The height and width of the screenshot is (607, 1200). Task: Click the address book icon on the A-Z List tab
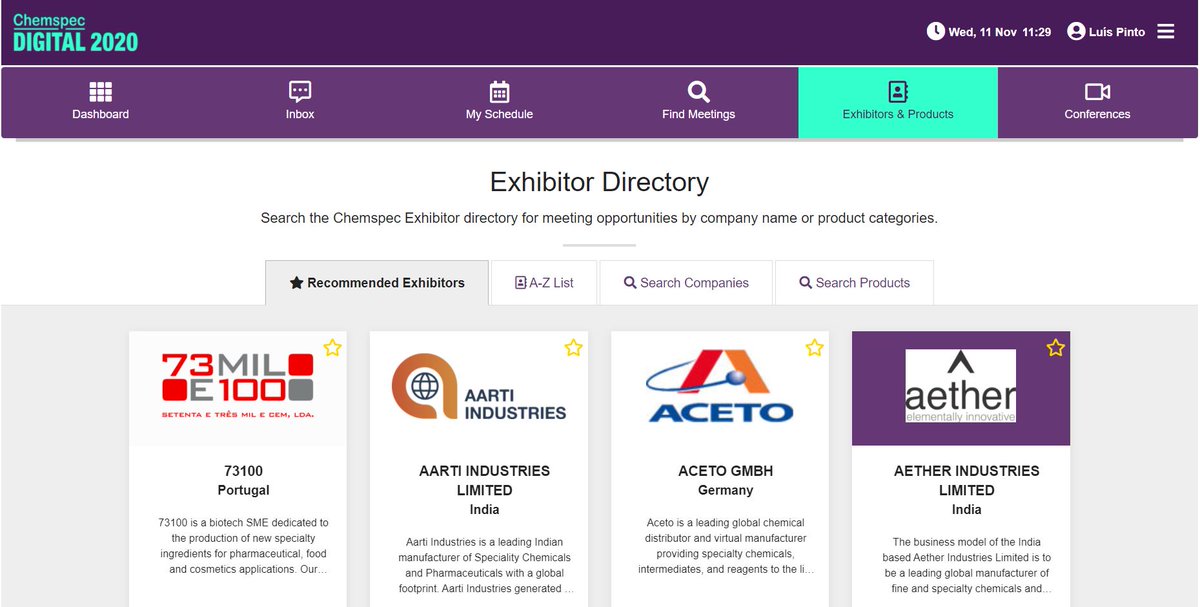[520, 283]
